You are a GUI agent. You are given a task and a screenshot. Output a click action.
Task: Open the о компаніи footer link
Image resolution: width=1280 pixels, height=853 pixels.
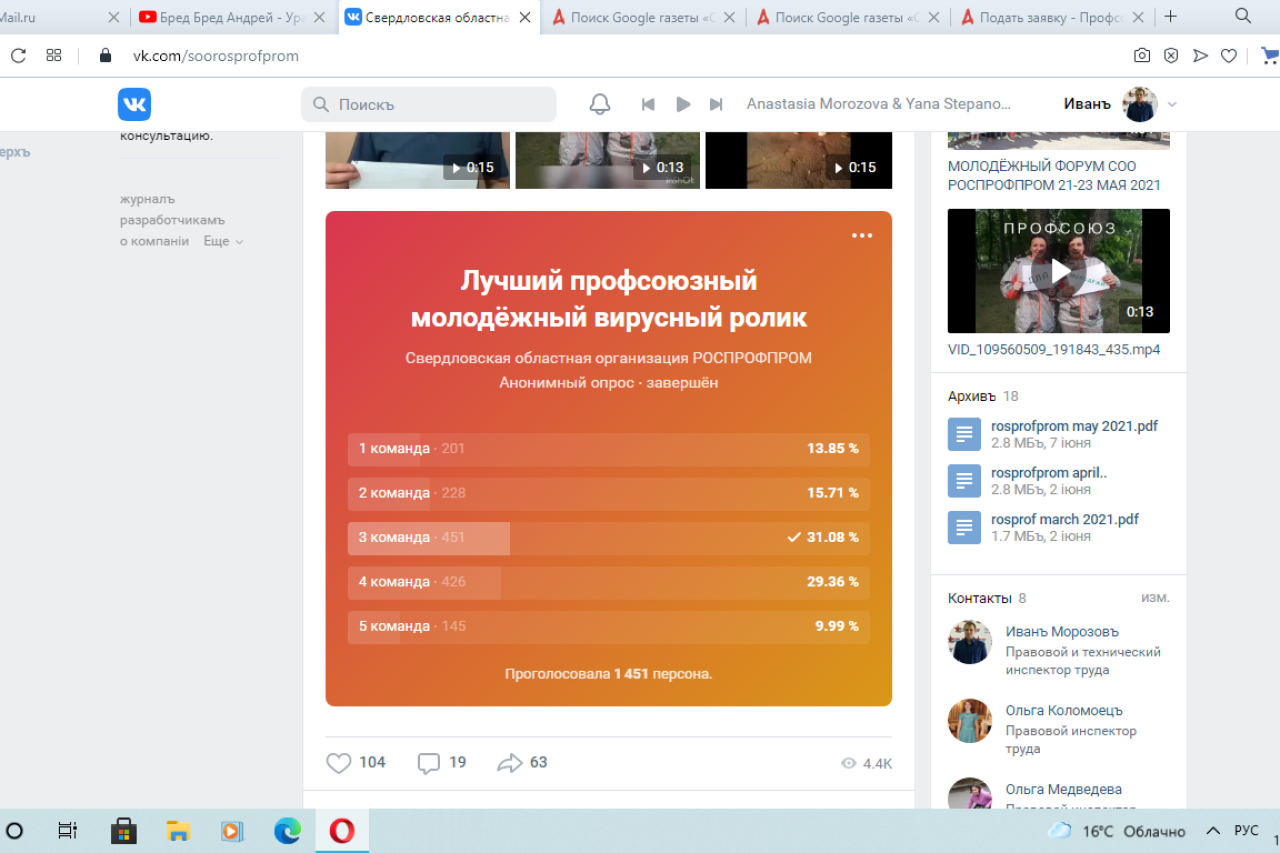point(155,241)
